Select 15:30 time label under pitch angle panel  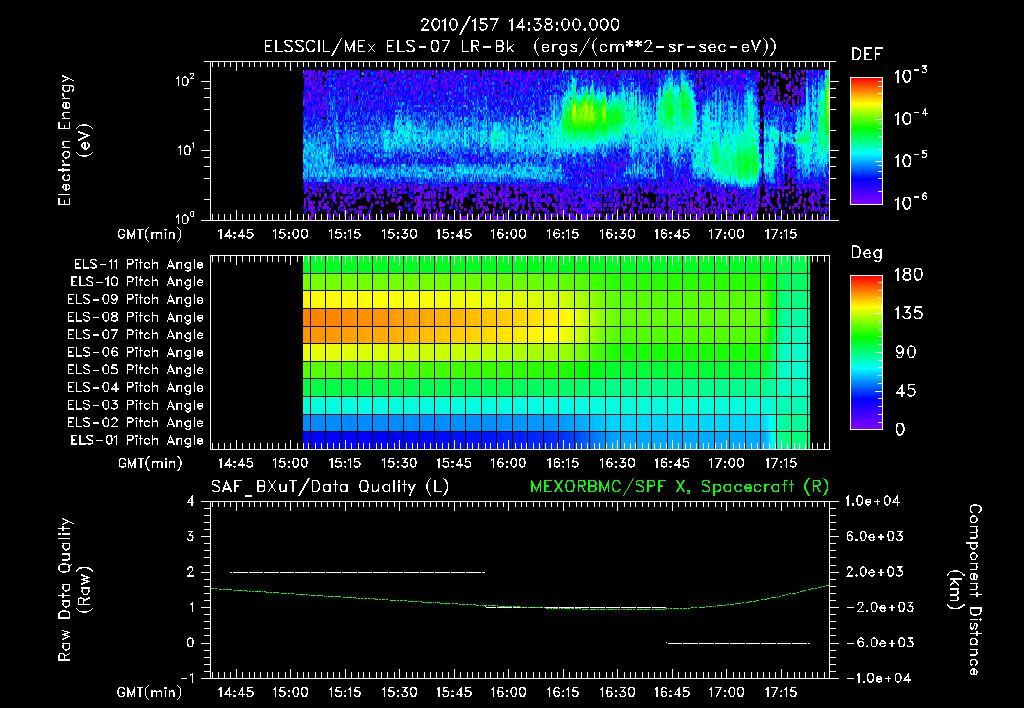point(399,463)
